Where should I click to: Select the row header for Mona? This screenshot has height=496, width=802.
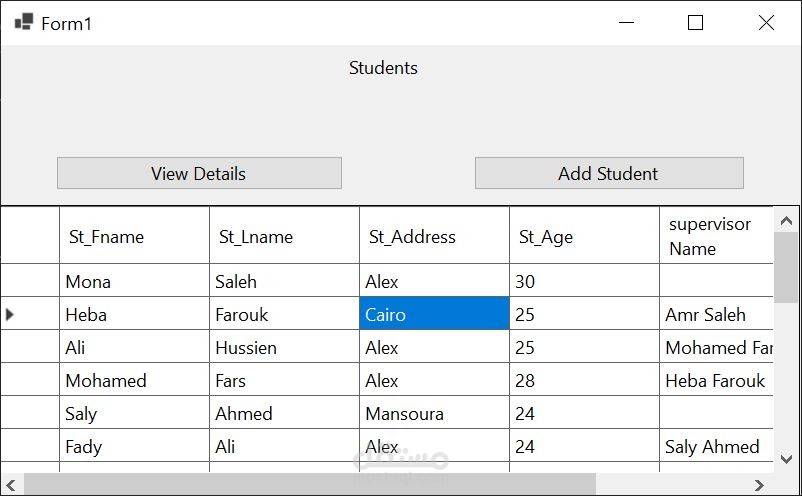pos(30,281)
